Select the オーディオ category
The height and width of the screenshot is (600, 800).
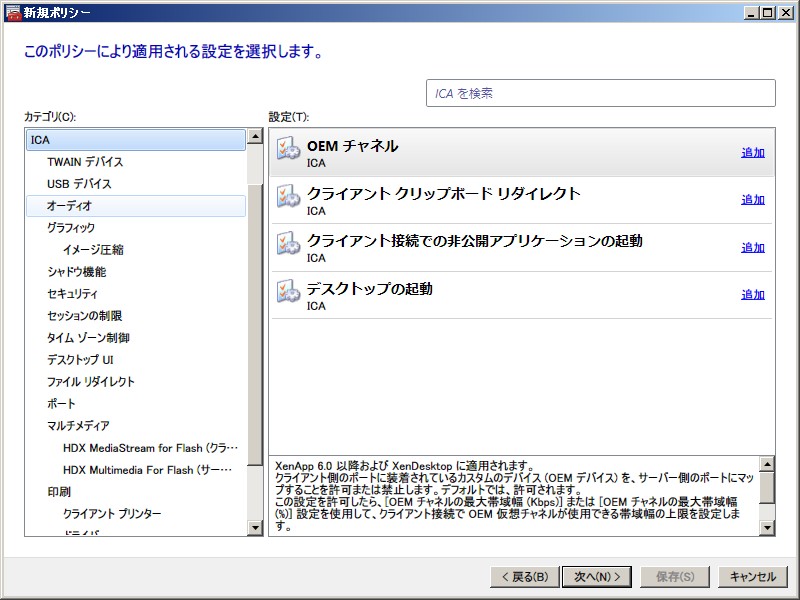coord(69,206)
